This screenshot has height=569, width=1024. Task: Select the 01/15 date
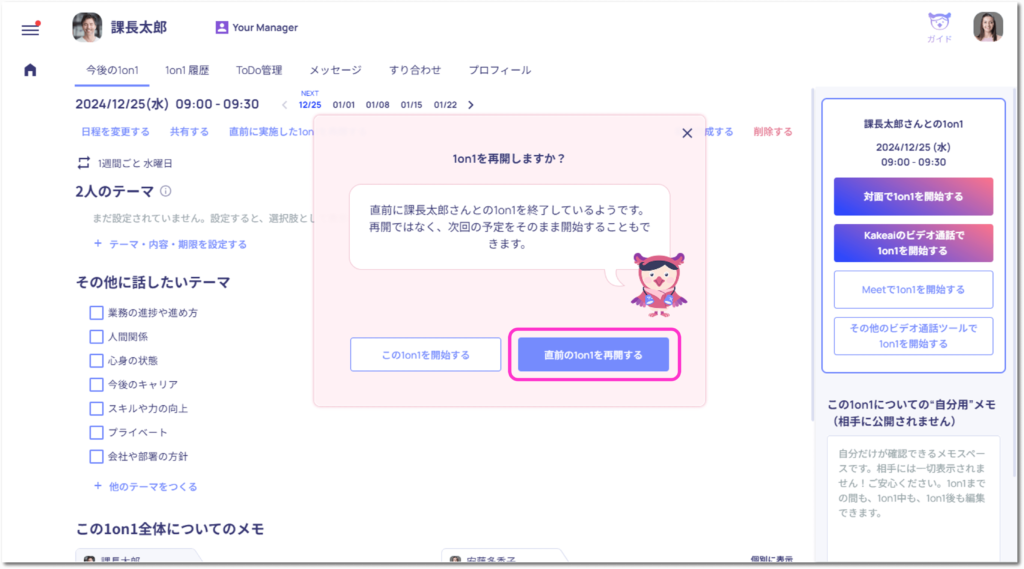[x=411, y=105]
